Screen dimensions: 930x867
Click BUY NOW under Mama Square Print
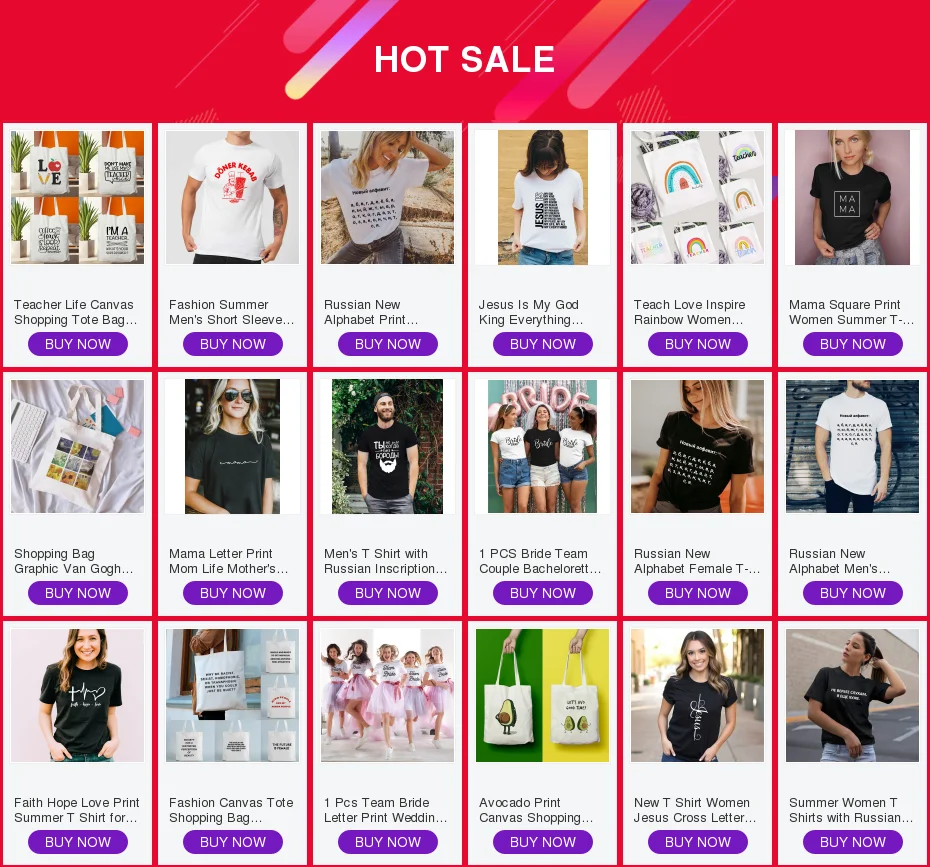(x=853, y=344)
